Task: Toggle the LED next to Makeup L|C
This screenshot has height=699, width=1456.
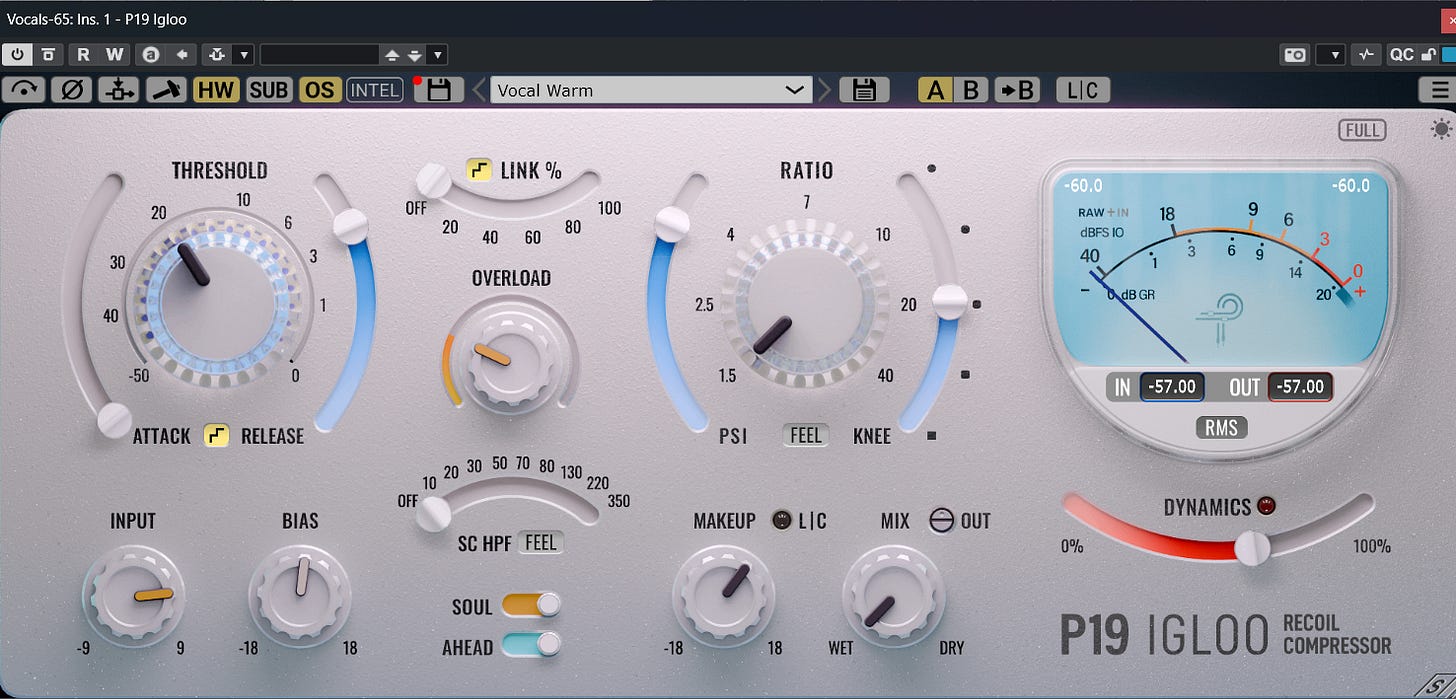Action: coord(782,520)
